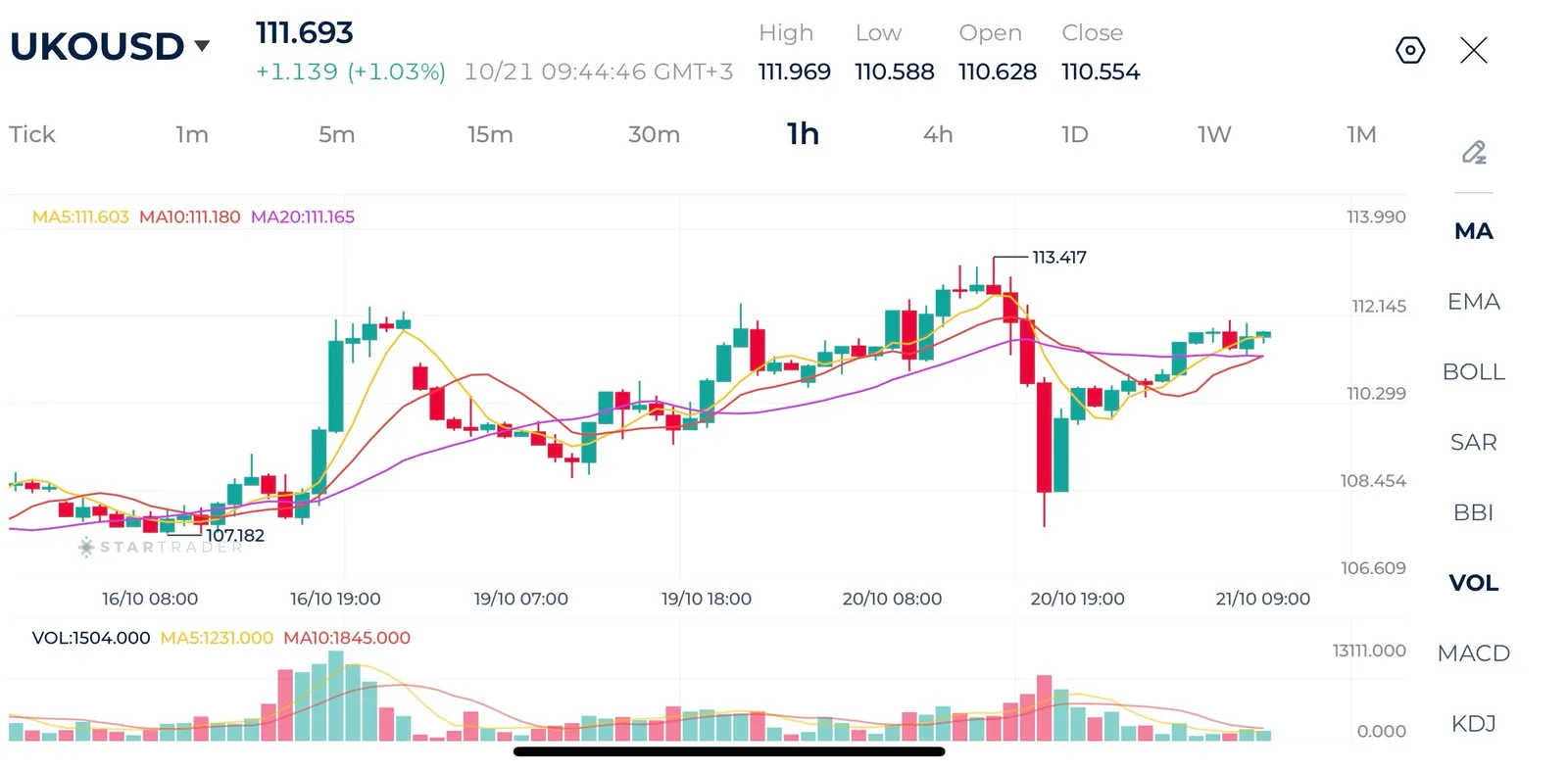Expand the UKOUSD symbol dropdown arrow
The image size is (1568, 772).
[x=202, y=46]
